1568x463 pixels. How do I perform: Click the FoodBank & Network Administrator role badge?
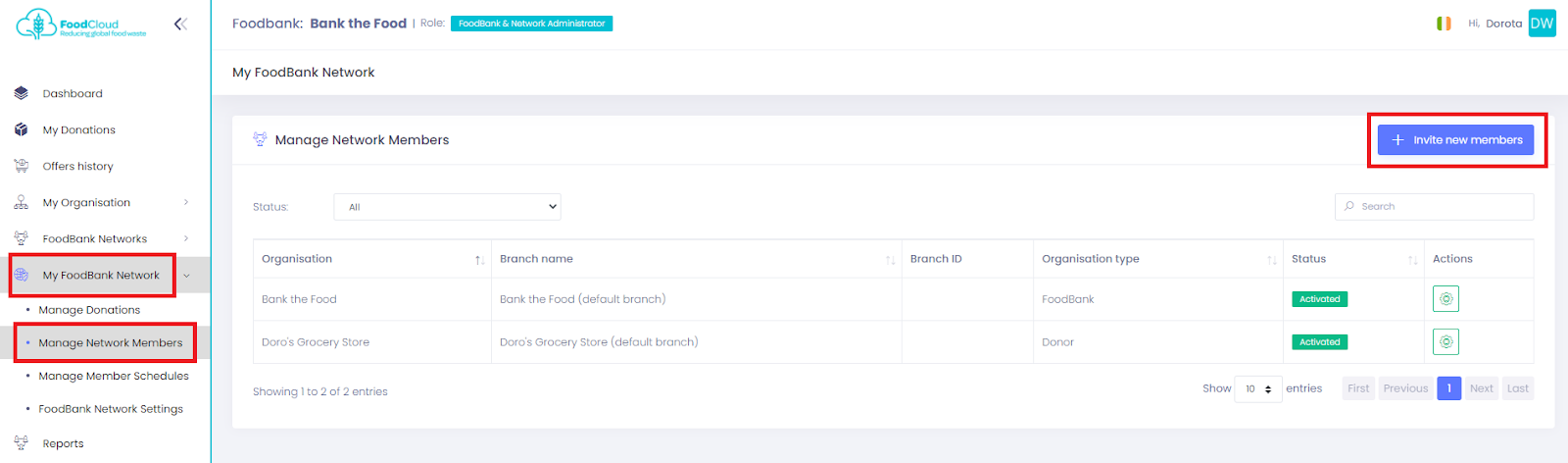pos(531,24)
